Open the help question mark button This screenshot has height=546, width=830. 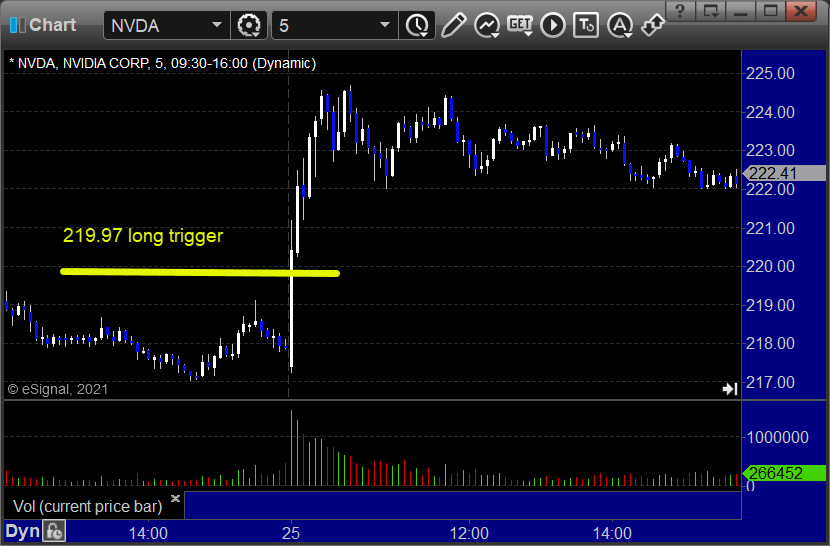pyautogui.click(x=680, y=11)
